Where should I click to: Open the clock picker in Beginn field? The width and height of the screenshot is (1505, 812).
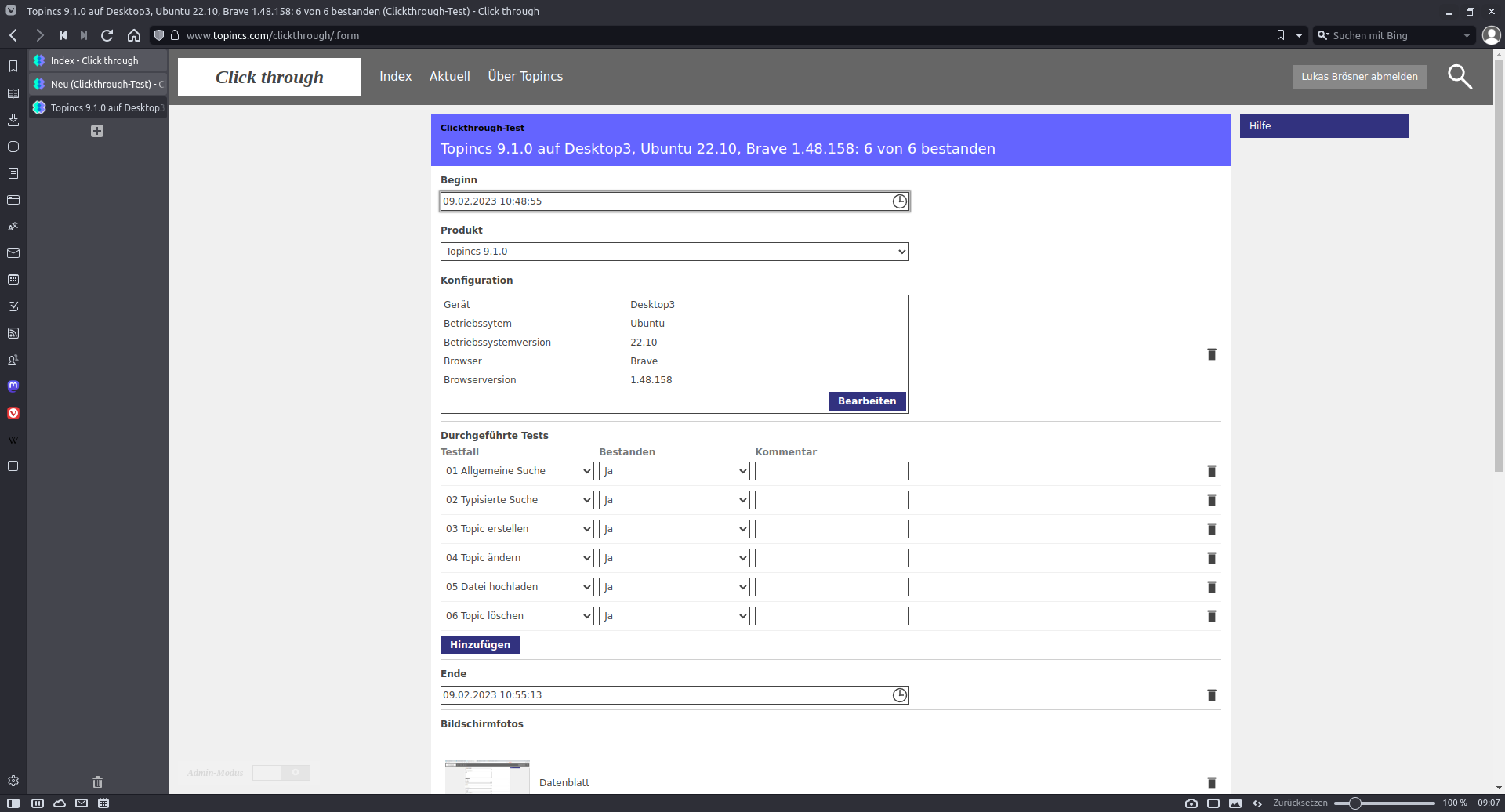[899, 201]
